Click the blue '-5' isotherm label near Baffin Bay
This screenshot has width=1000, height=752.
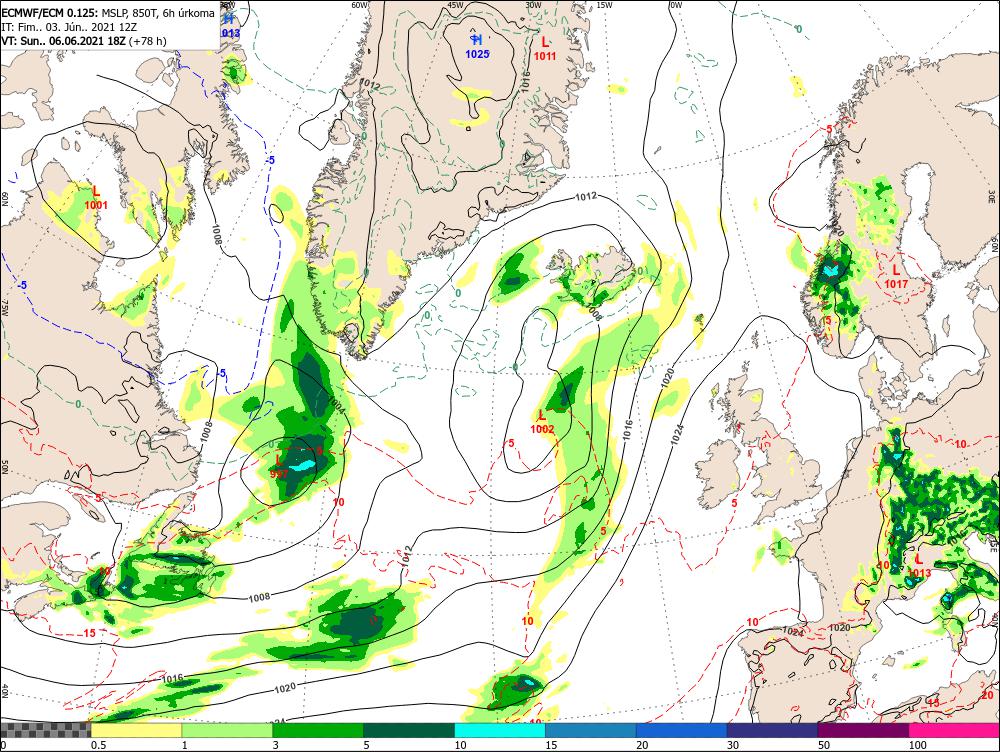[270, 160]
